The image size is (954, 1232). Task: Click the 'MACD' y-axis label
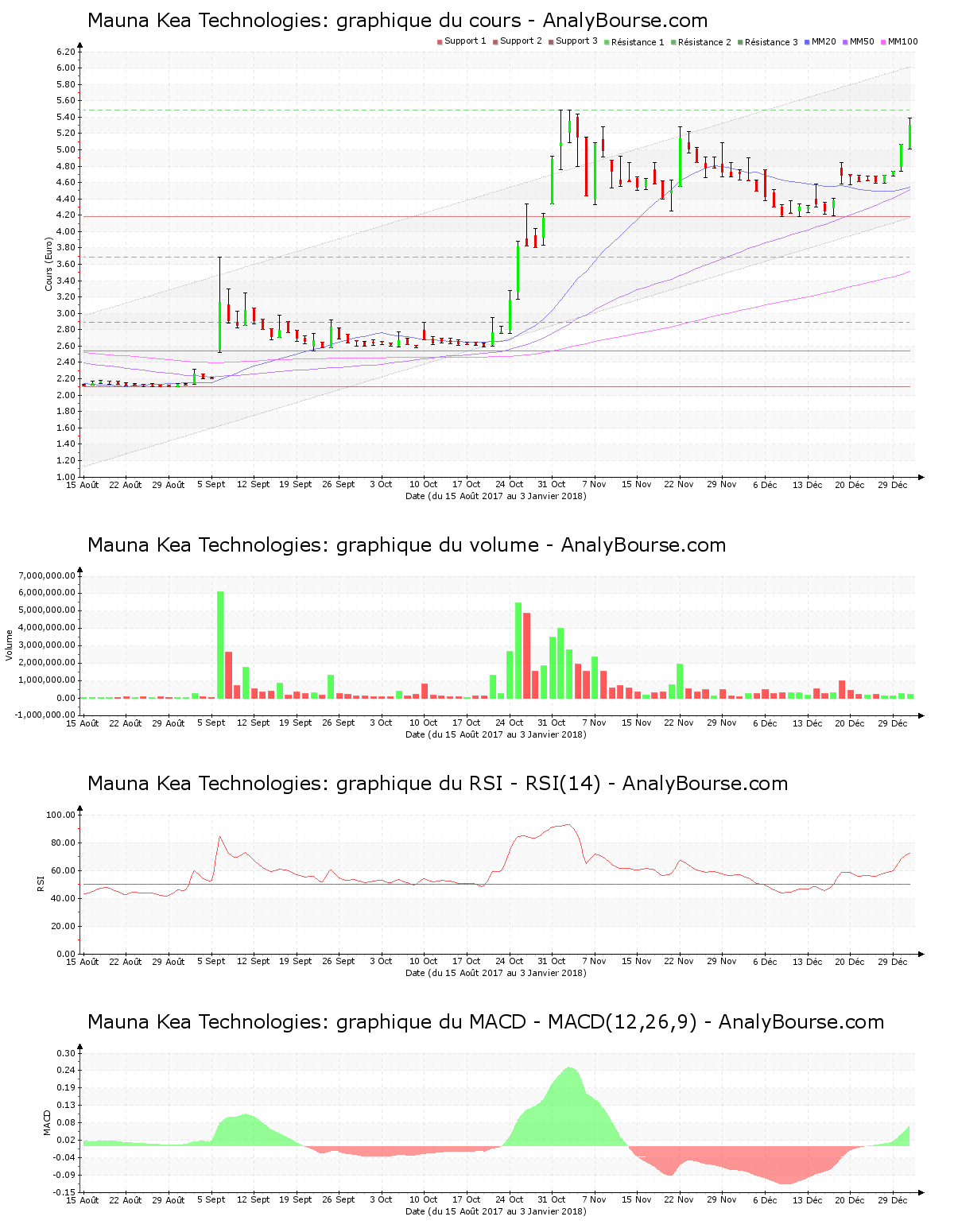pyautogui.click(x=47, y=1122)
